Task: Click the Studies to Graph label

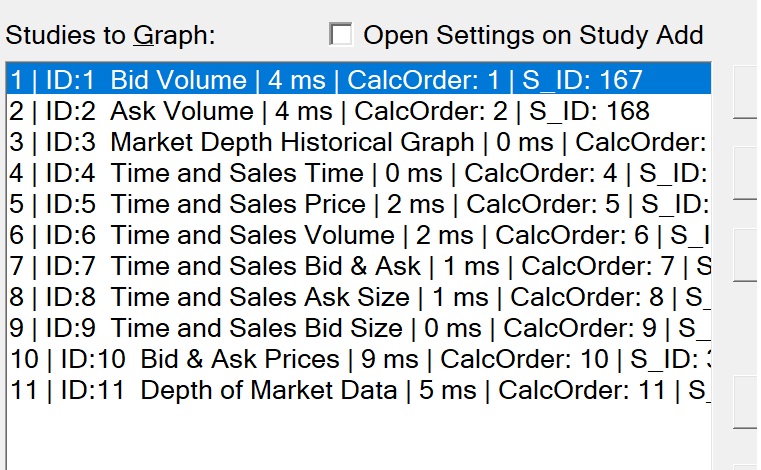Action: [110, 37]
